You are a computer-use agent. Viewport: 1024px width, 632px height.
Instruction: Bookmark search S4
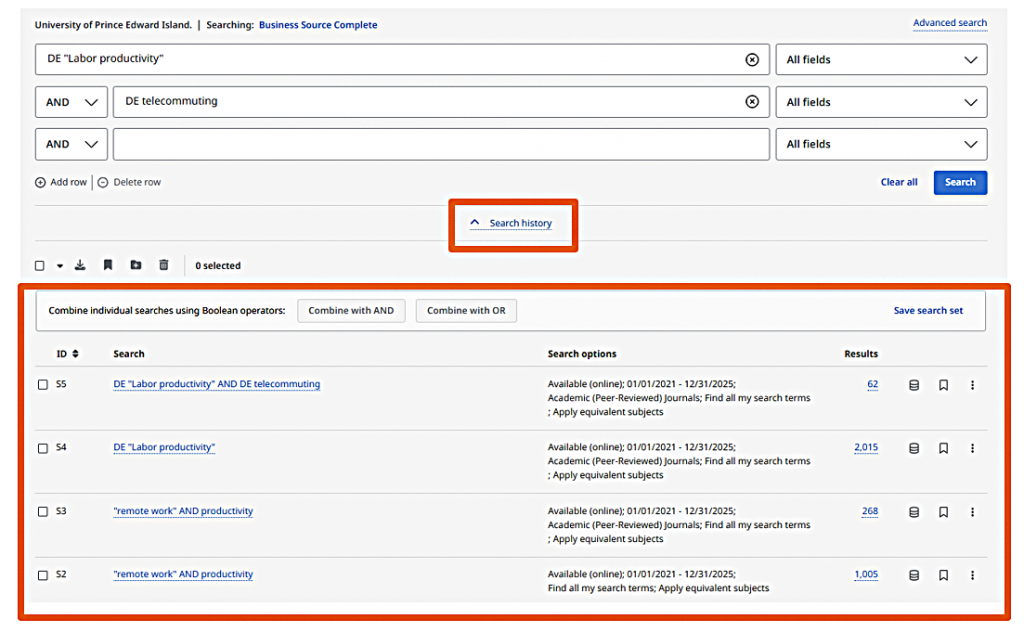944,449
